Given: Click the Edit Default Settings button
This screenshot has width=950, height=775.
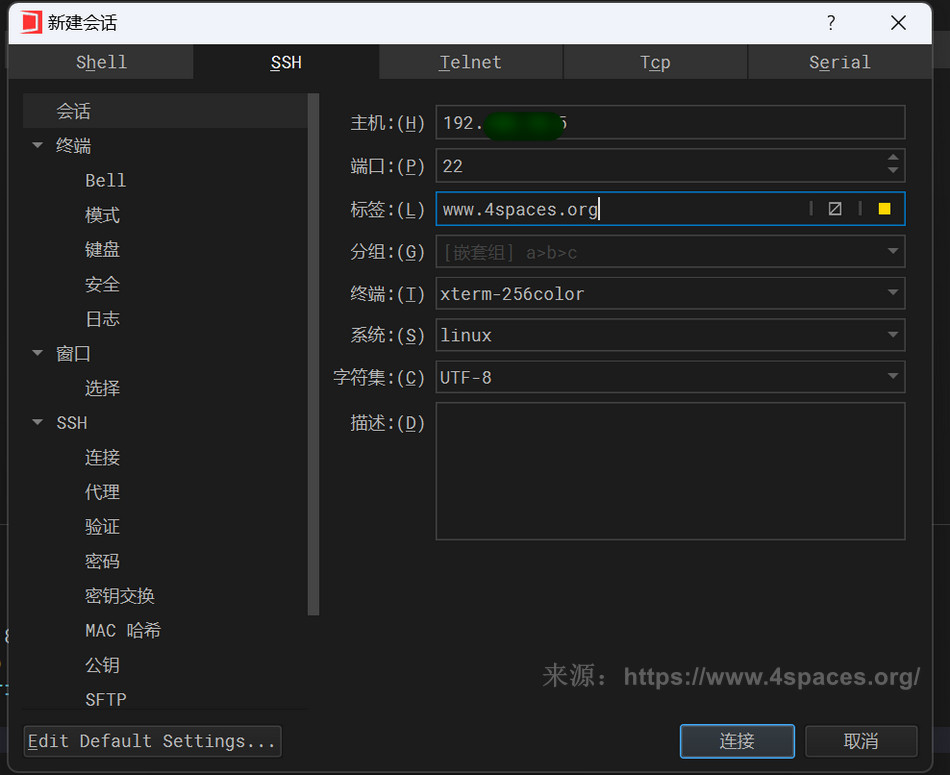Looking at the screenshot, I should (x=152, y=741).
